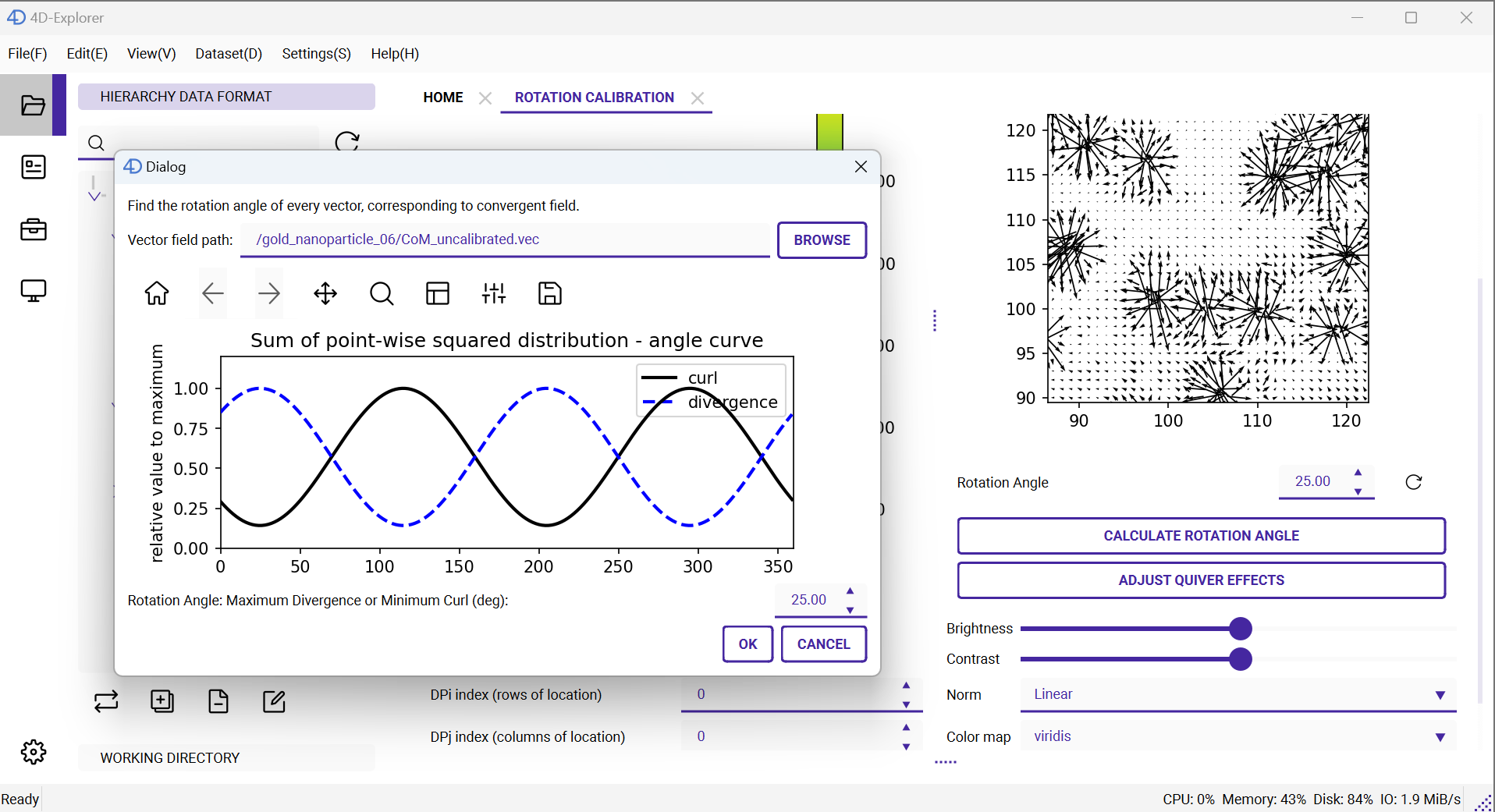This screenshot has width=1495, height=812.
Task: Click the BROWSE button
Action: pos(822,240)
